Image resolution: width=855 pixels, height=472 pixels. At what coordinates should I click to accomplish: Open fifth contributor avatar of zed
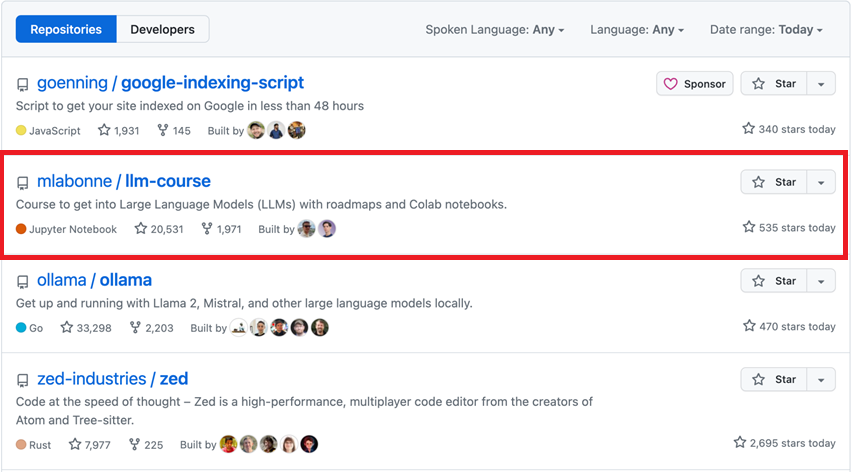pyautogui.click(x=309, y=444)
